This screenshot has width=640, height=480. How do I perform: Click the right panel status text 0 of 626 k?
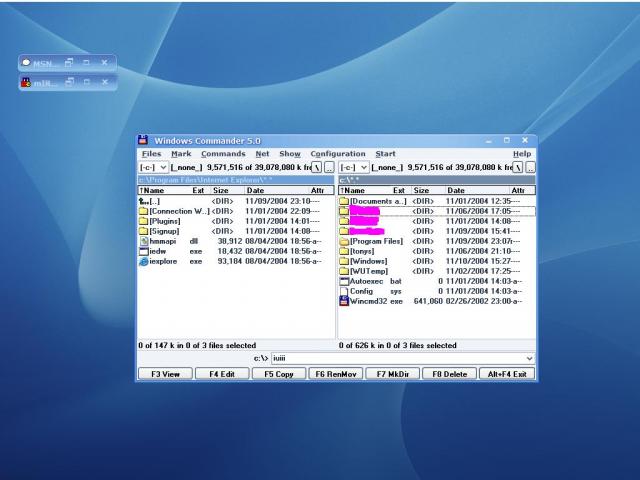(398, 345)
